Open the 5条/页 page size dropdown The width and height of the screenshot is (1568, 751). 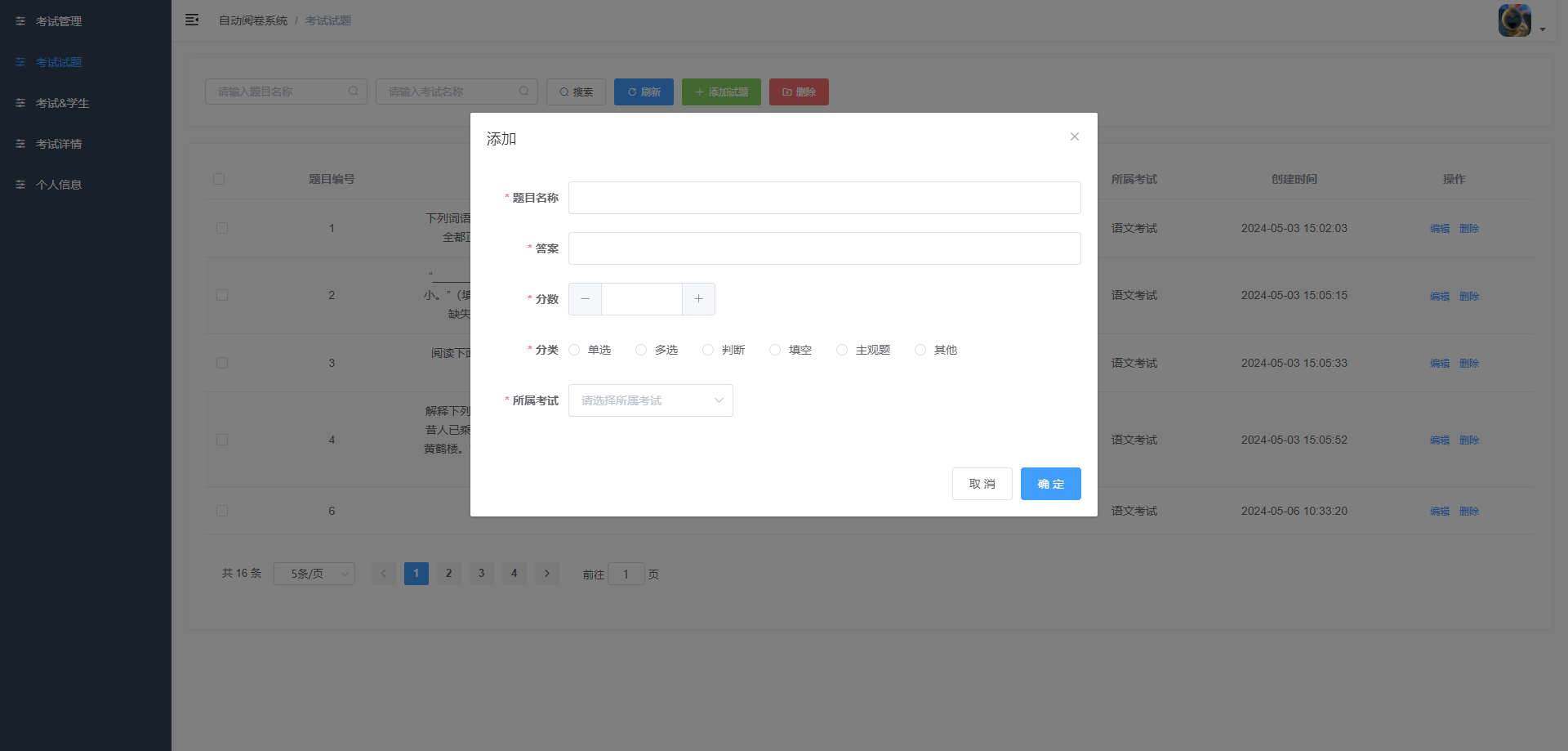coord(314,574)
